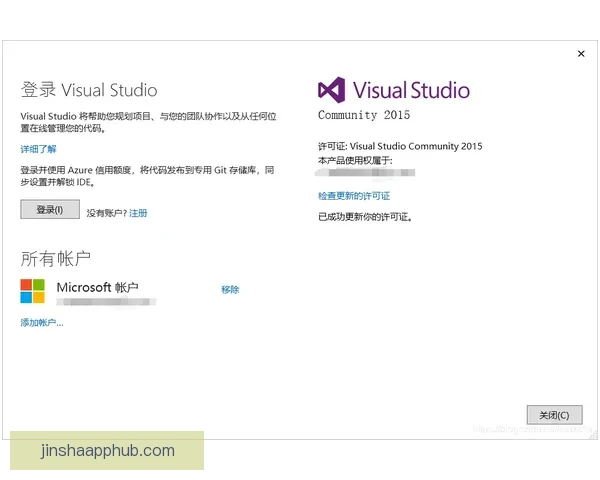Click the 本产品使用权属于 label
Viewport: 600px width, 480px height.
(x=355, y=159)
